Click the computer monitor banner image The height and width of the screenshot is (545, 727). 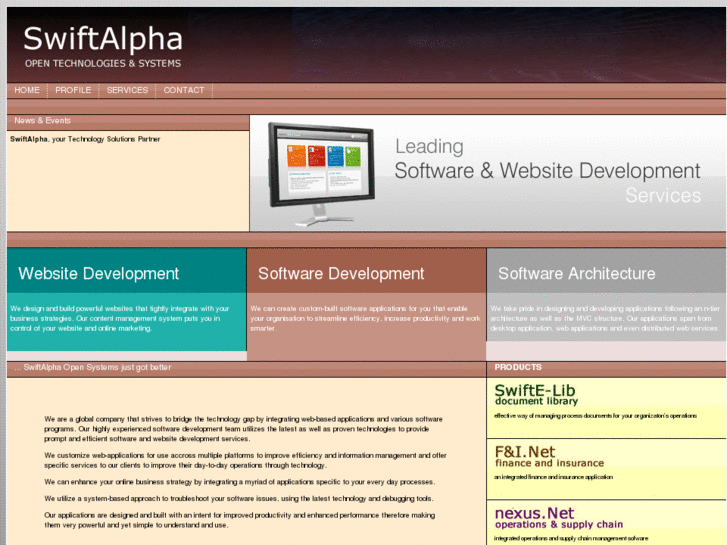coord(321,174)
